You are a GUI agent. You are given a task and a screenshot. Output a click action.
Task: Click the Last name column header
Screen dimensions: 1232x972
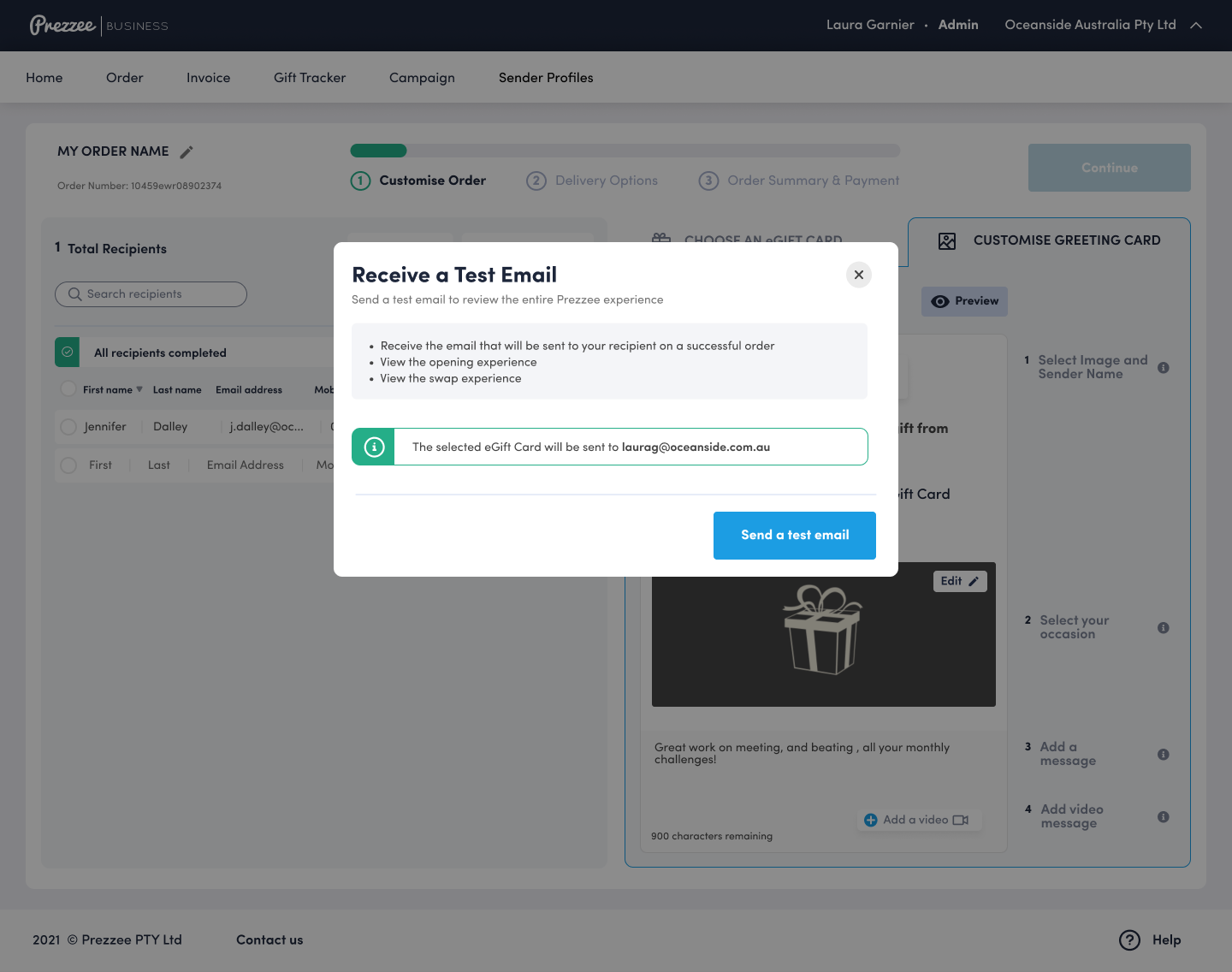point(177,390)
